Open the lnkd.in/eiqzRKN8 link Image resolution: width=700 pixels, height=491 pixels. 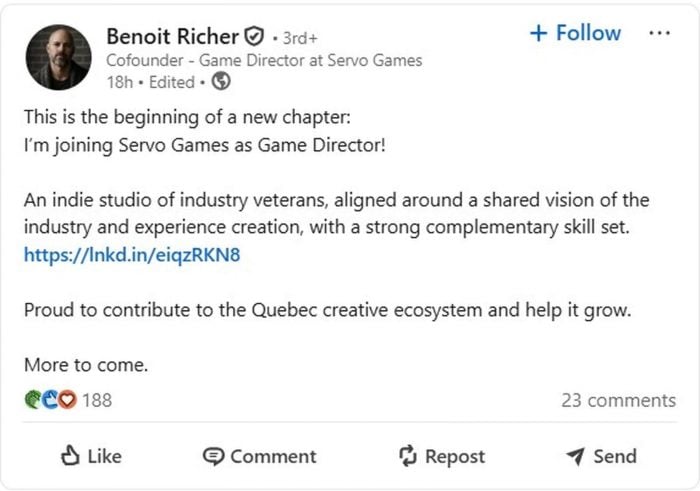[x=132, y=254]
